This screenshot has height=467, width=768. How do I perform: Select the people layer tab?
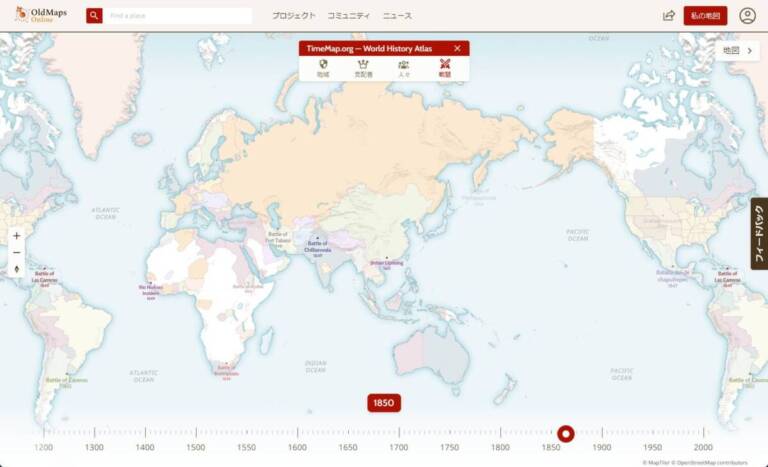[x=404, y=68]
